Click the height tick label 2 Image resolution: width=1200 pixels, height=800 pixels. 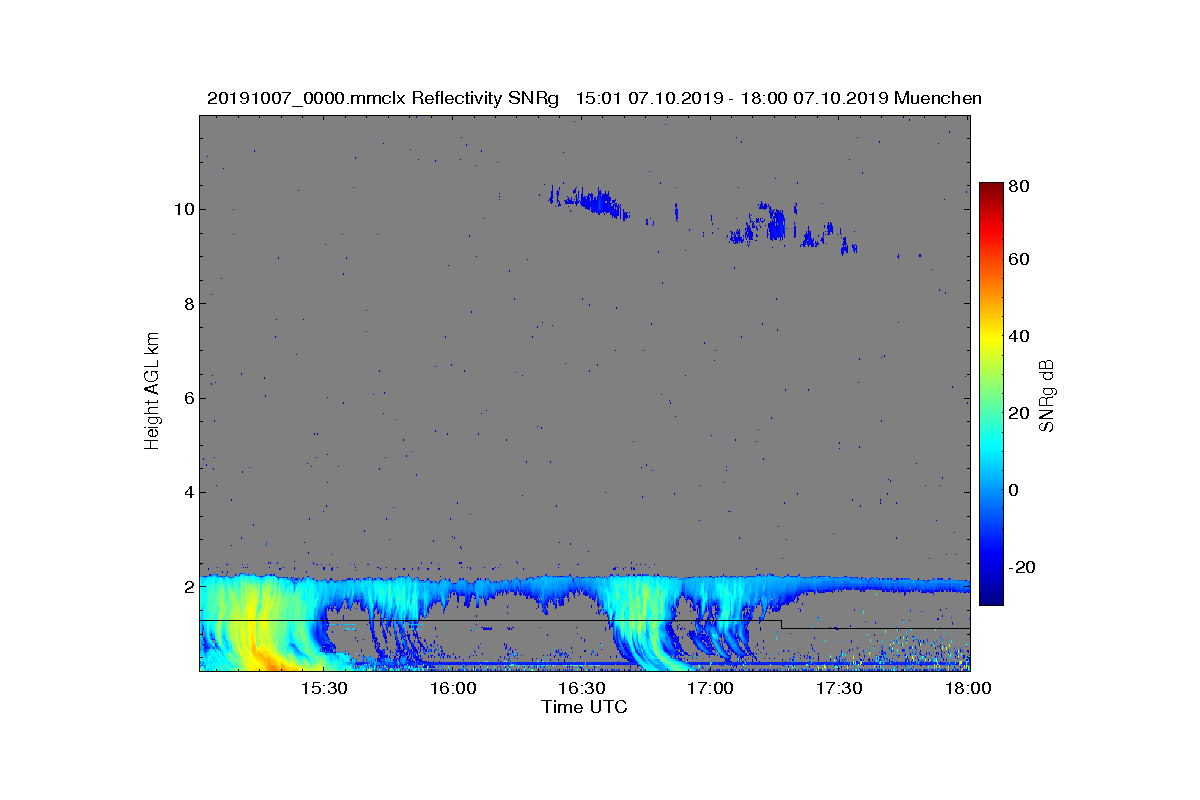[x=188, y=587]
